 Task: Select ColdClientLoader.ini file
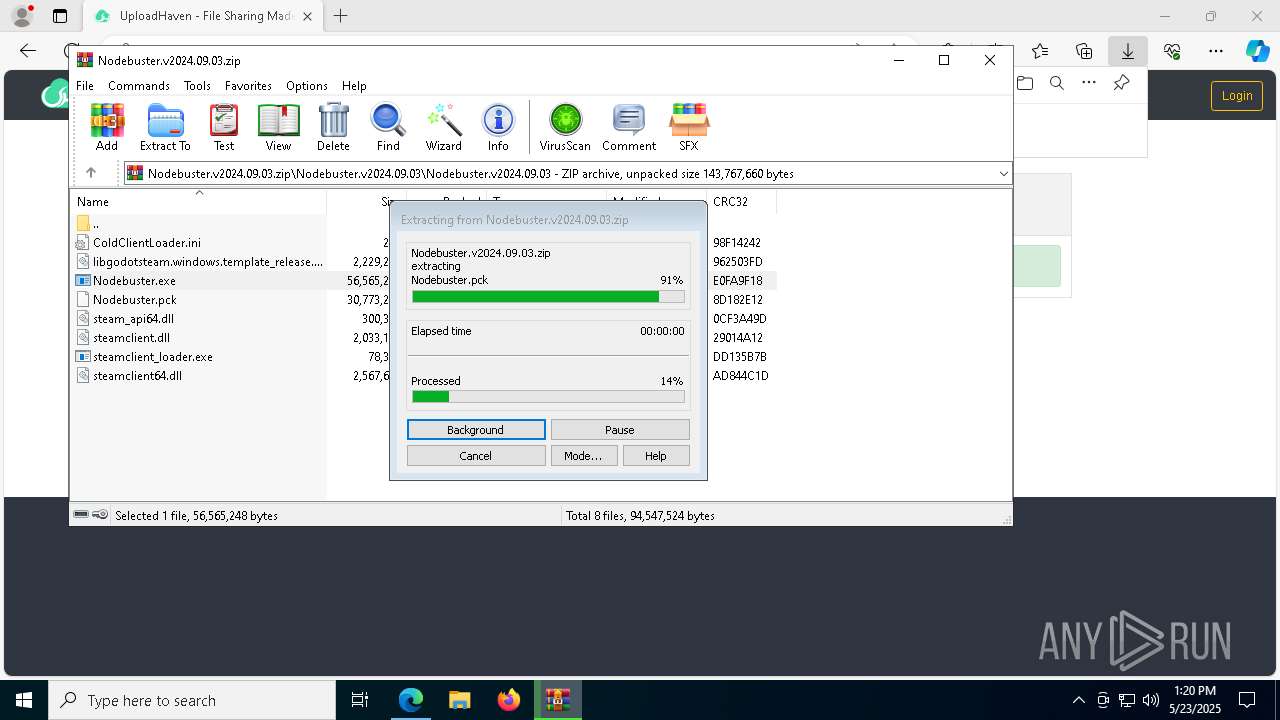click(x=138, y=243)
